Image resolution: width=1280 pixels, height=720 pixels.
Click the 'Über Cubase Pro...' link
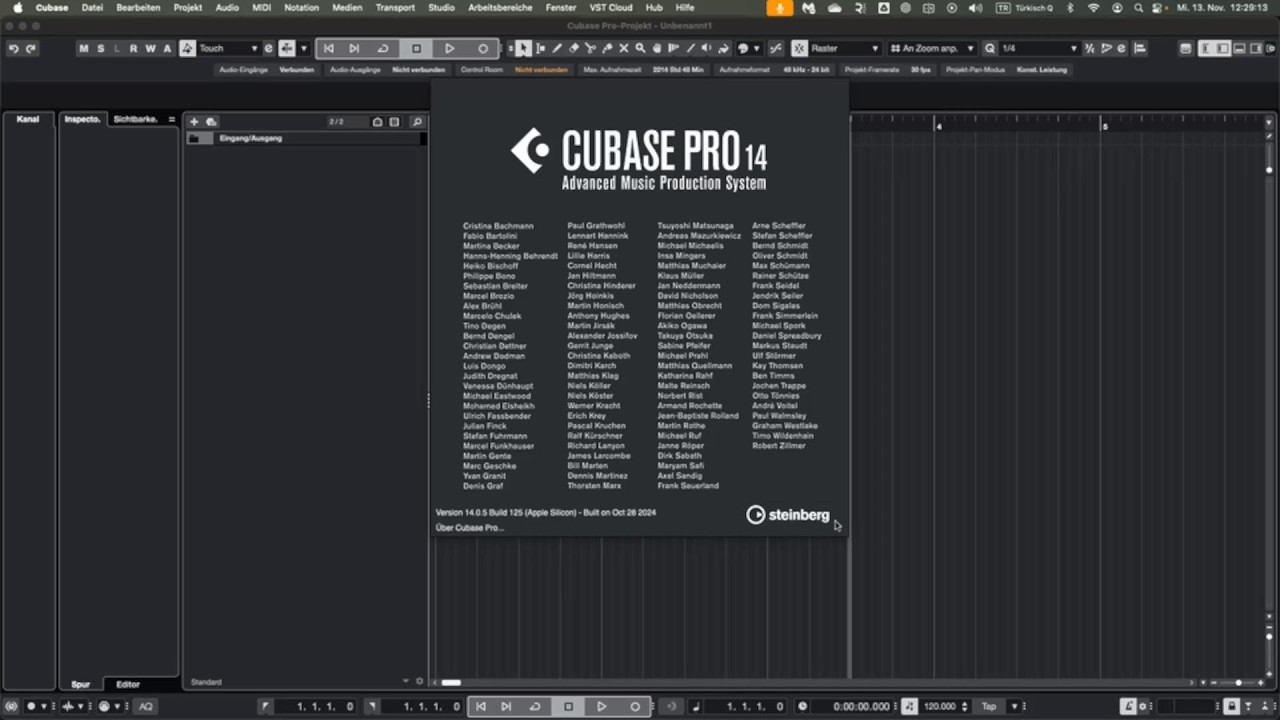[x=469, y=527]
